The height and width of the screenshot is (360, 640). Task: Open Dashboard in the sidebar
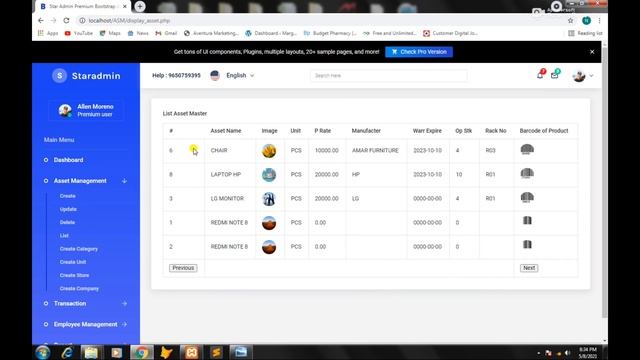click(68, 160)
